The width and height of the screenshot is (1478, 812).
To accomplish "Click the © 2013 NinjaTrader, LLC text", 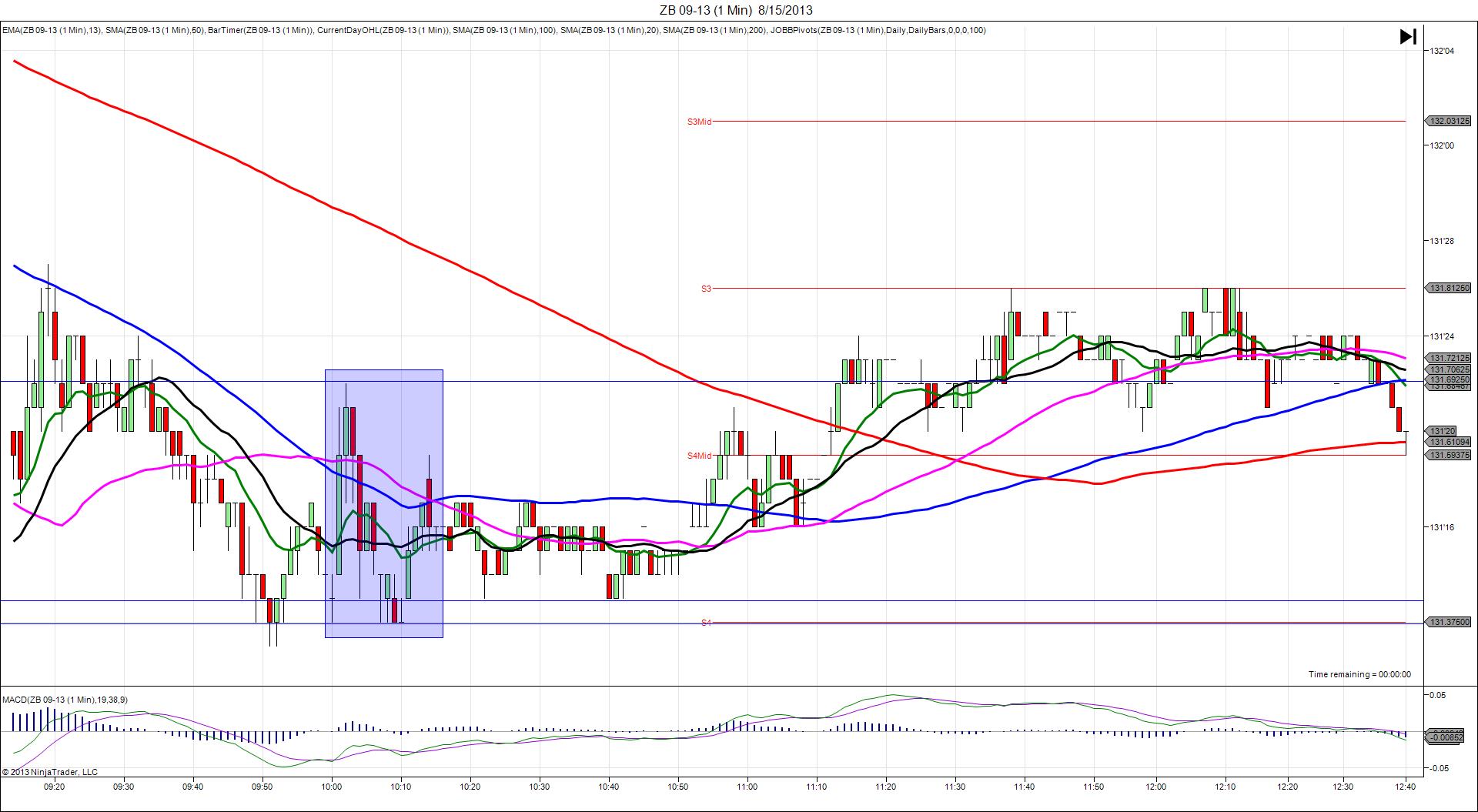I will 50,772.
